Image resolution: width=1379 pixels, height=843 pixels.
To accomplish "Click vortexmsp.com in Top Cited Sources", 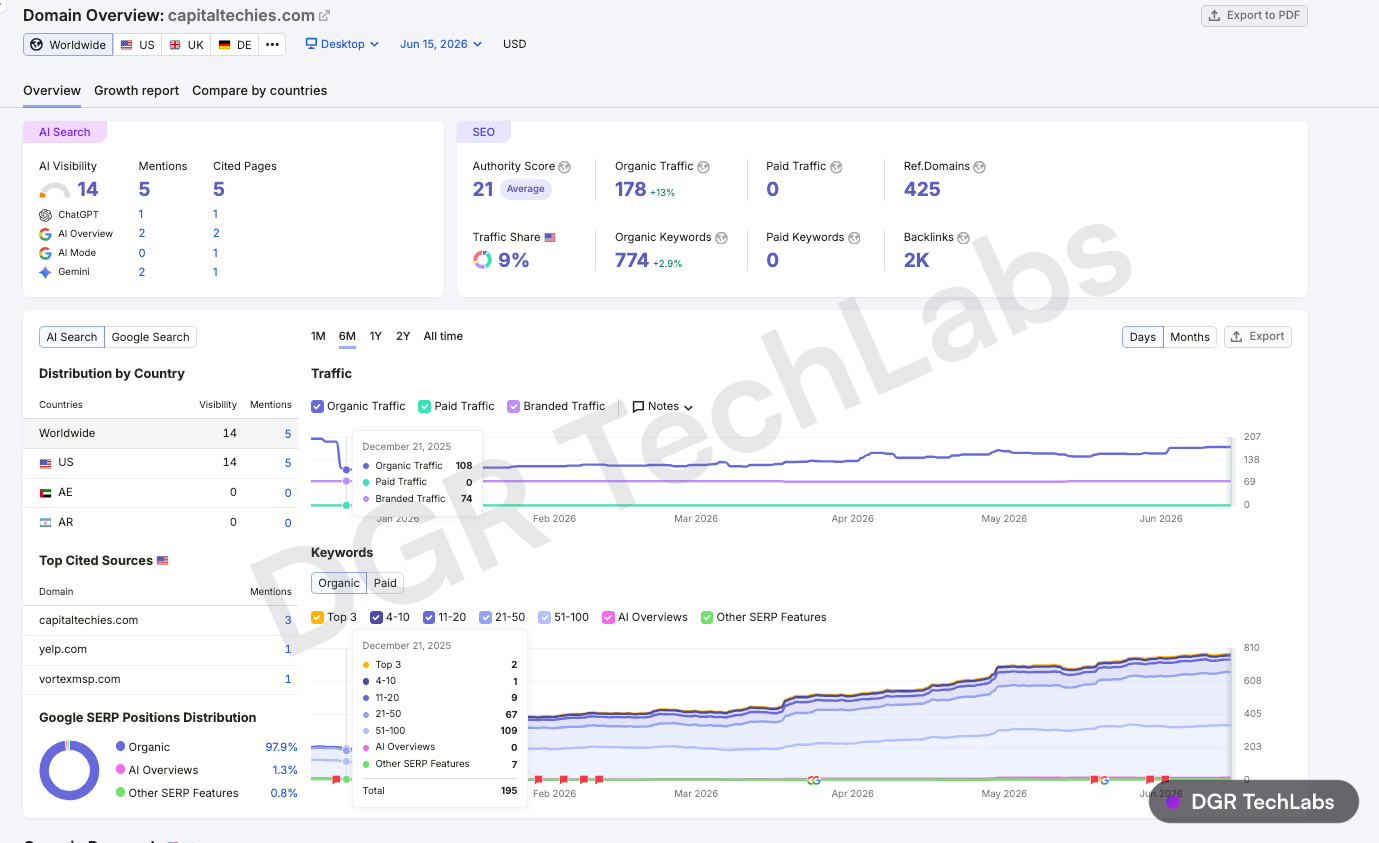I will click(x=80, y=680).
